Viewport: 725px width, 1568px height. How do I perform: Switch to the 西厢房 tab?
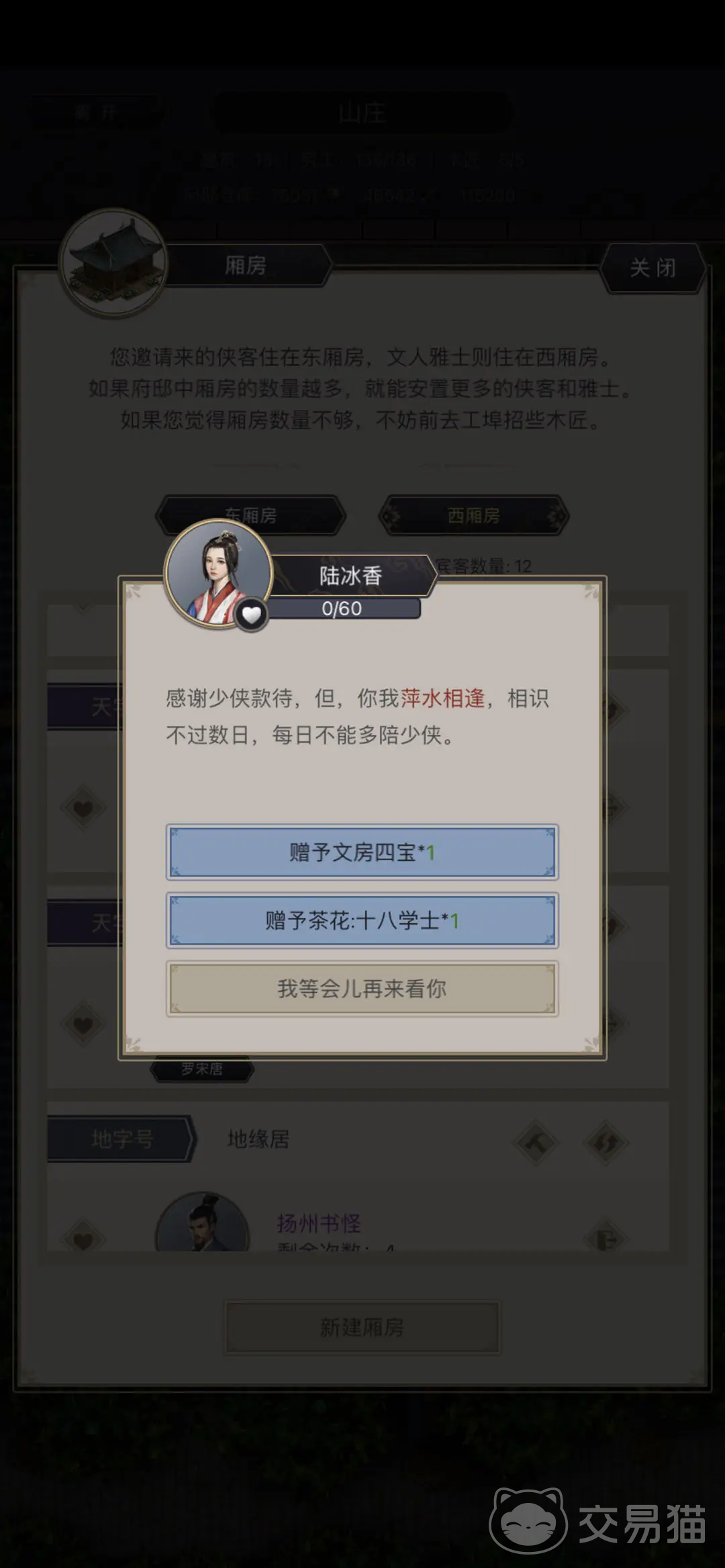474,515
